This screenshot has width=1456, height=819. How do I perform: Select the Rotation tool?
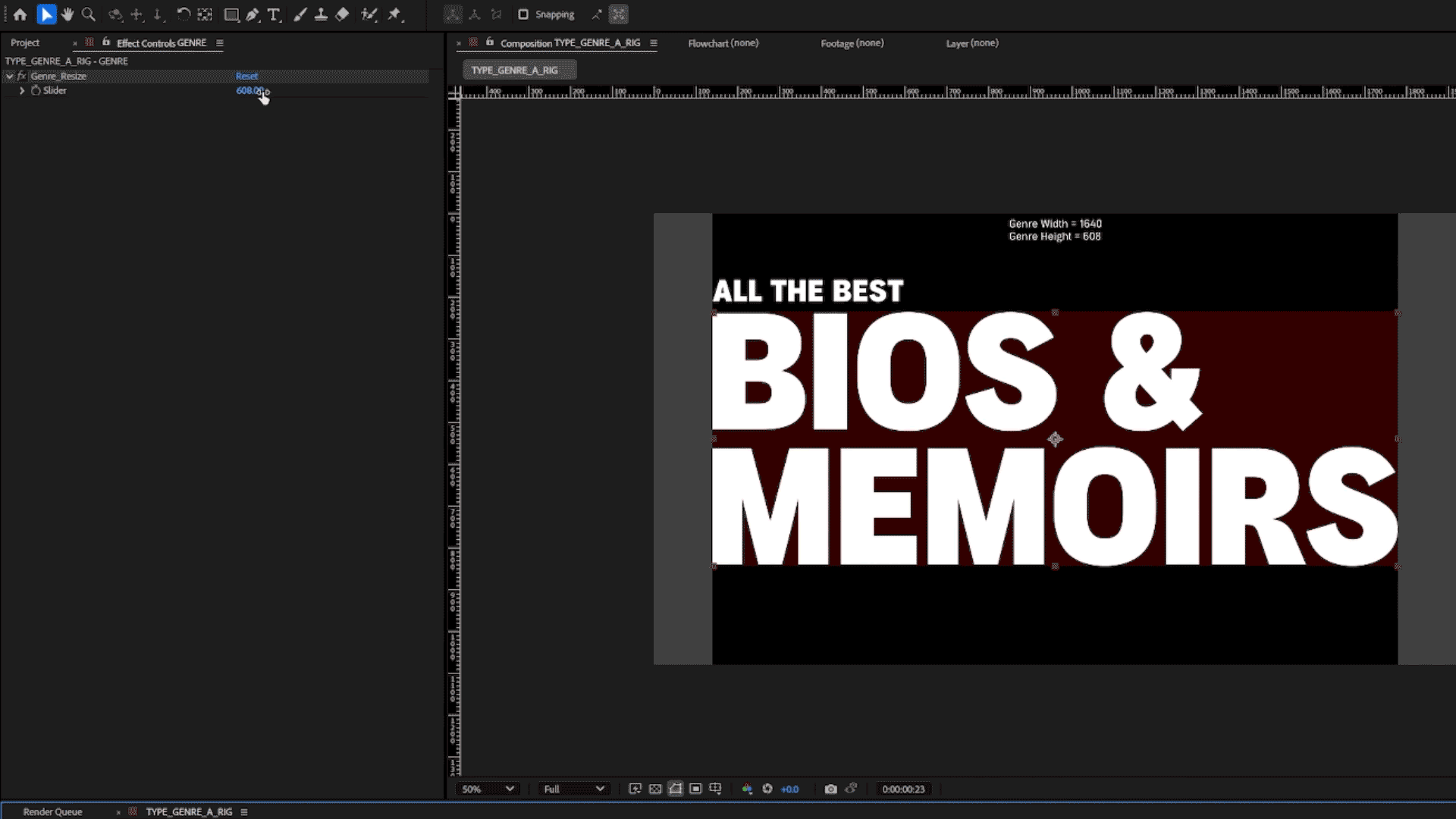coord(183,14)
